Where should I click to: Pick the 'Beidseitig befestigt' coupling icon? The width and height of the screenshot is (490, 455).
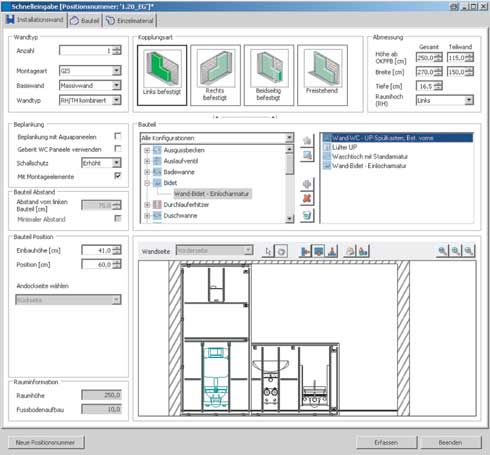click(x=269, y=75)
